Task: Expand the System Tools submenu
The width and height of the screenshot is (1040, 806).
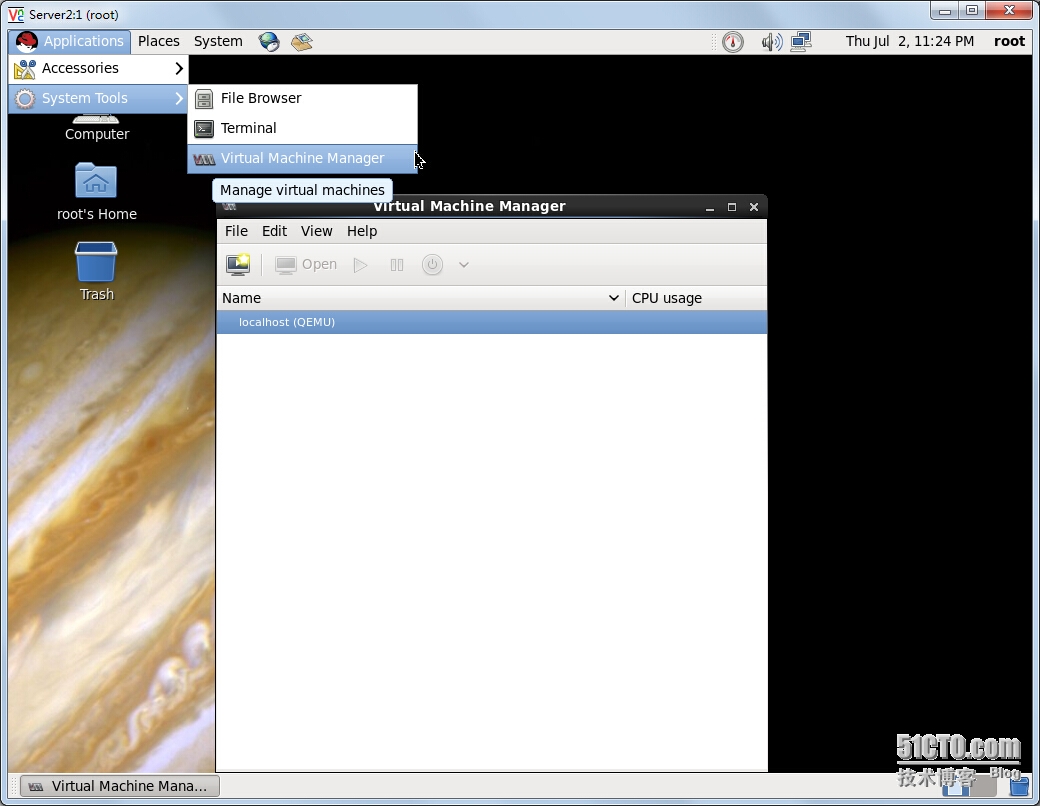Action: click(98, 98)
